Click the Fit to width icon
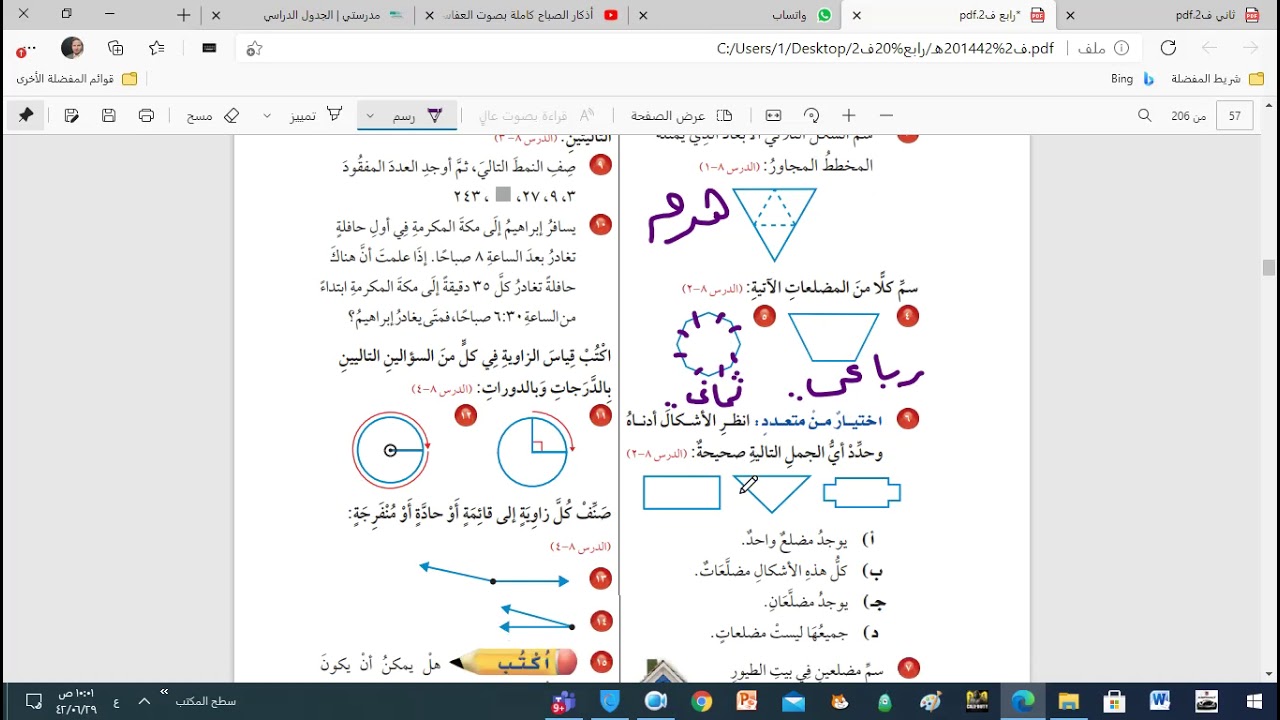This screenshot has width=1280, height=720. tap(774, 116)
